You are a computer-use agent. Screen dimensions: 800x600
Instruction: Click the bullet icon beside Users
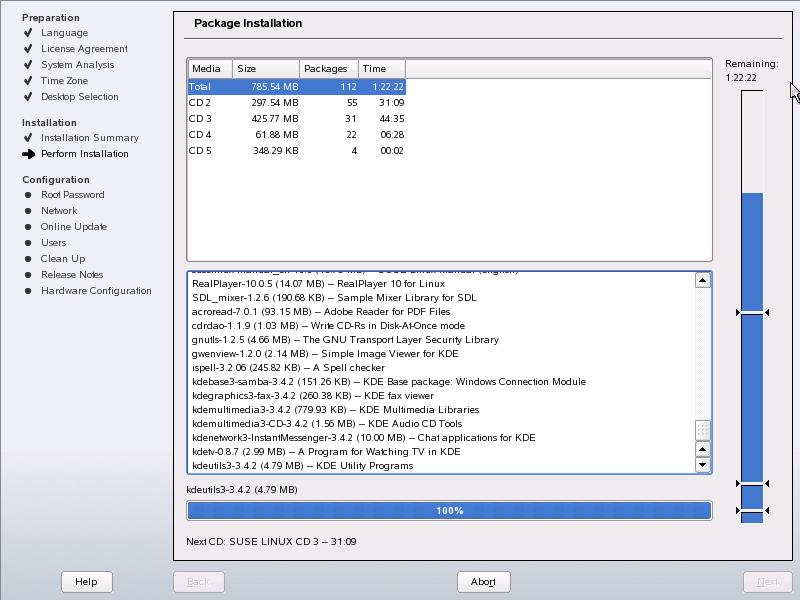pos(28,243)
